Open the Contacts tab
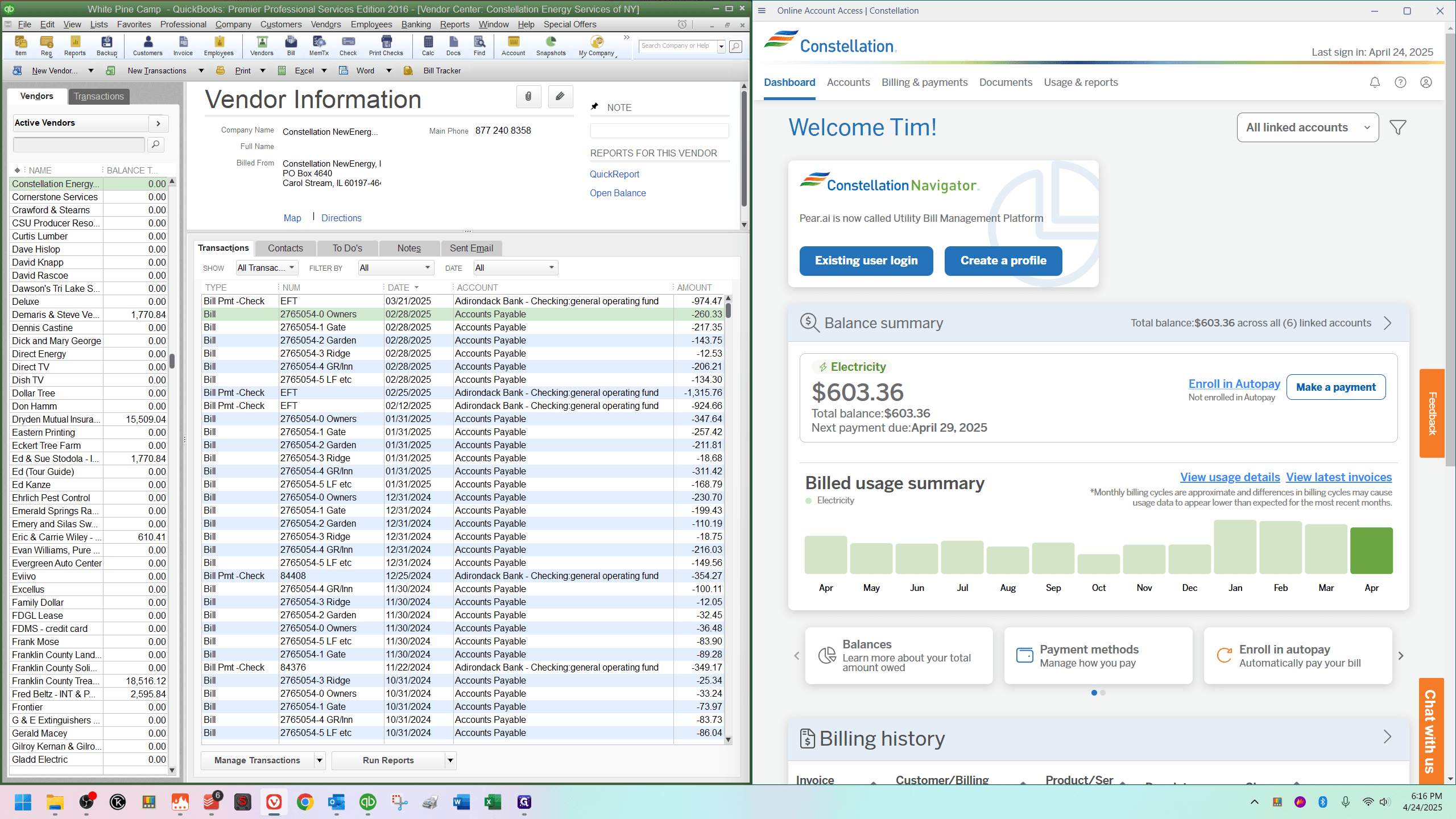The image size is (1456, 819). pos(286,248)
